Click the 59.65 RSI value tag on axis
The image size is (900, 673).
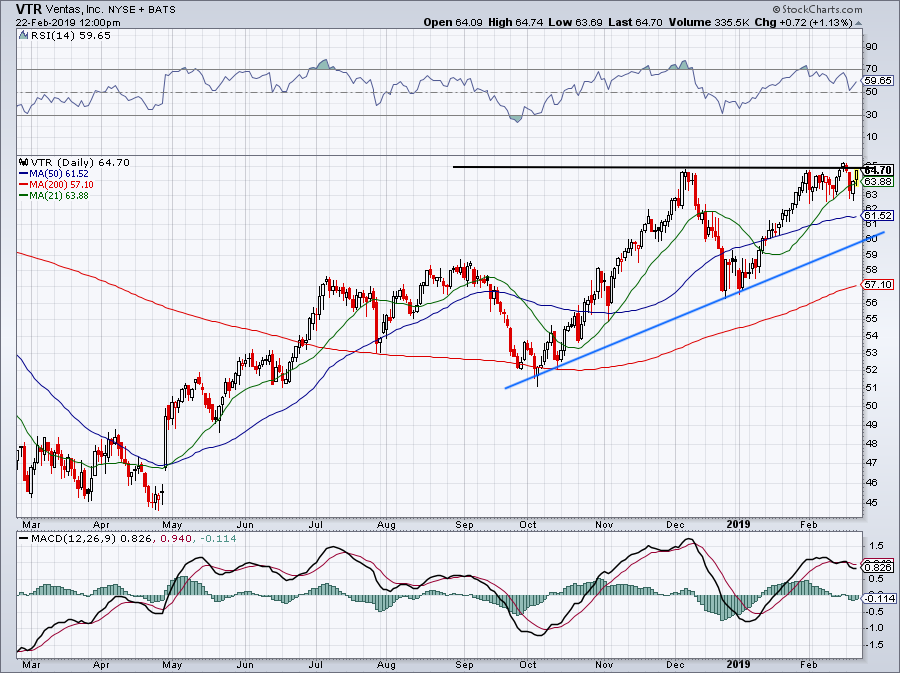(x=878, y=81)
